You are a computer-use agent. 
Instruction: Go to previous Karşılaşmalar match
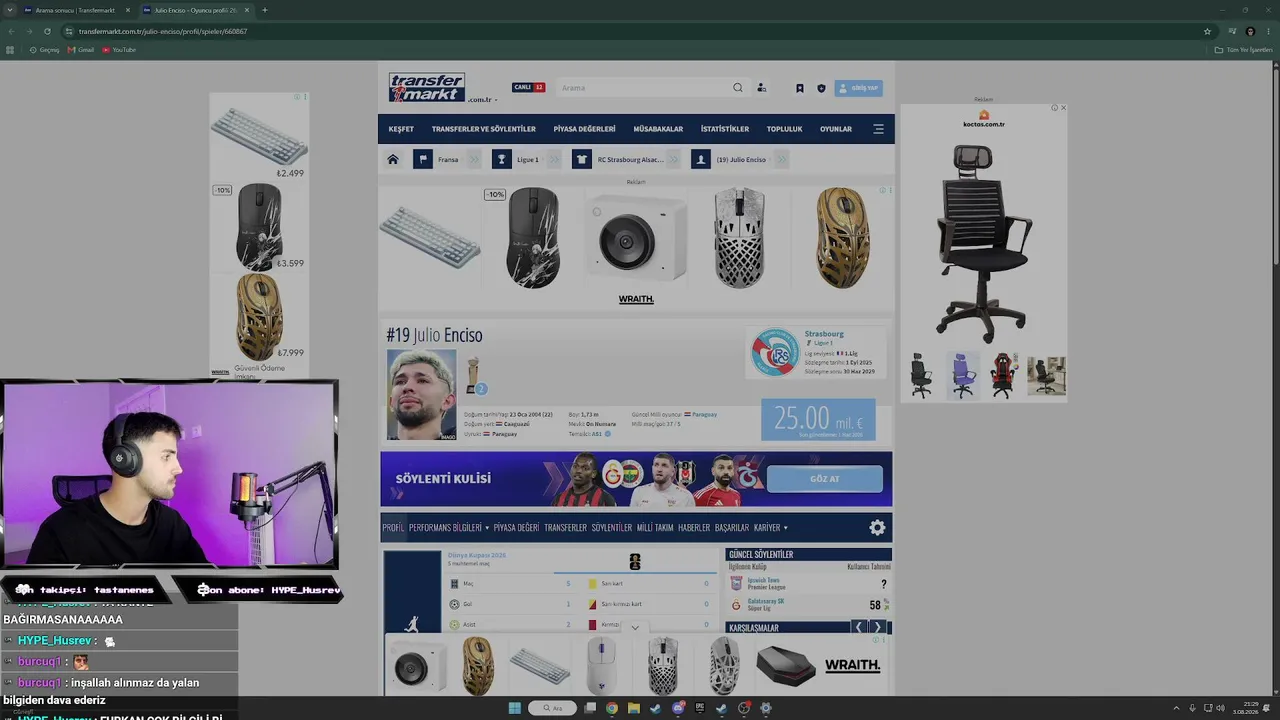pos(858,628)
